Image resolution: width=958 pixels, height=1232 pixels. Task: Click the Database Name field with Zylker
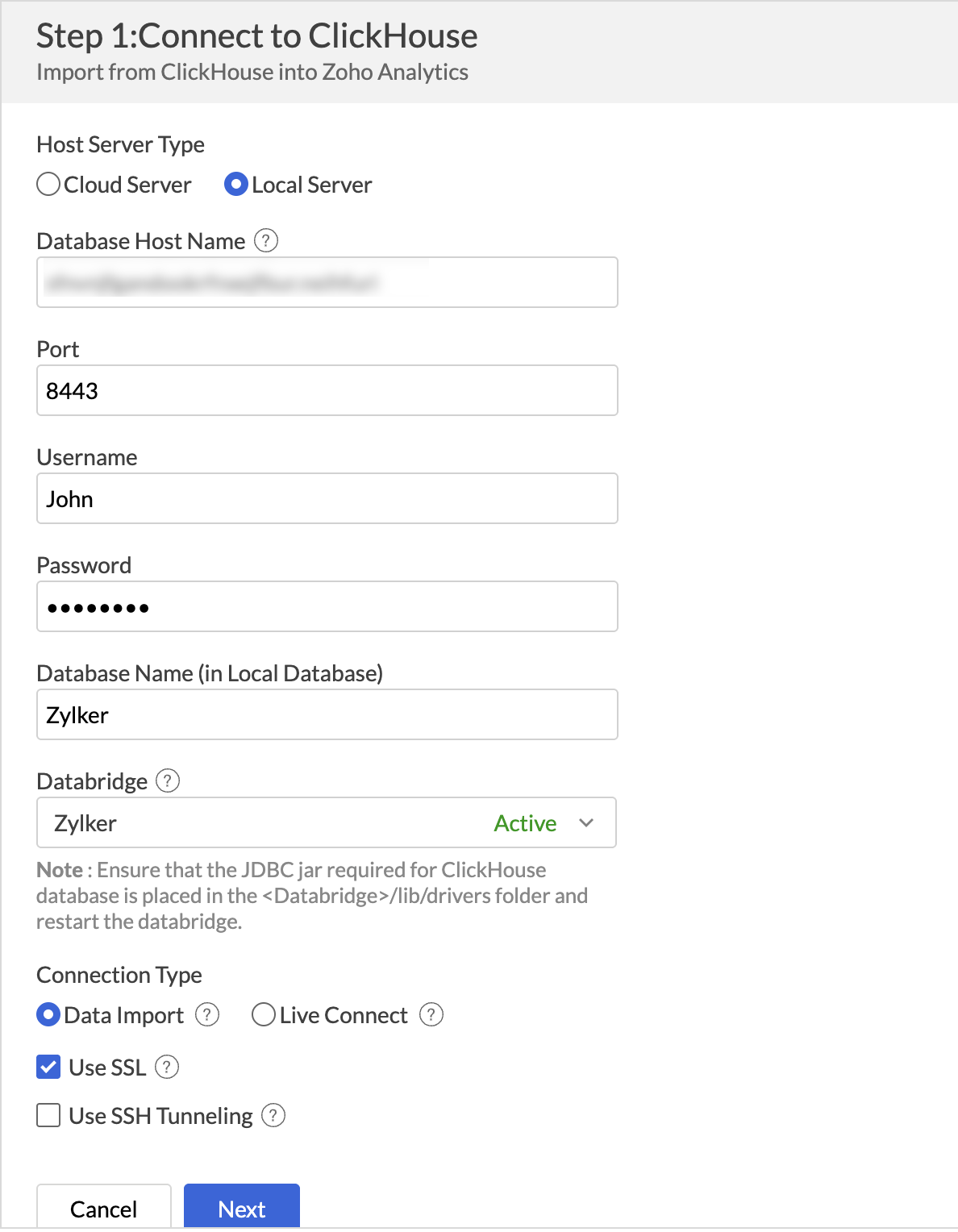coord(327,714)
